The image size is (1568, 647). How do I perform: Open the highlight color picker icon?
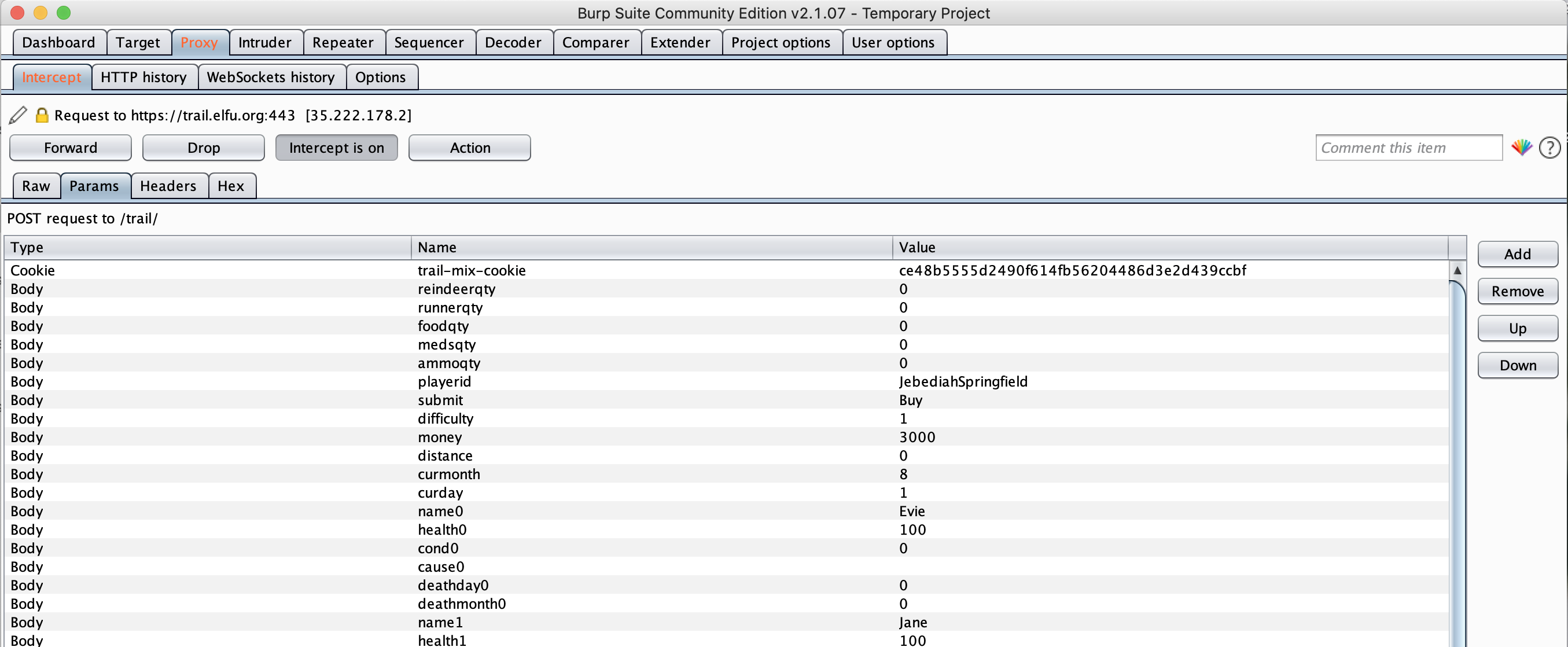1522,148
